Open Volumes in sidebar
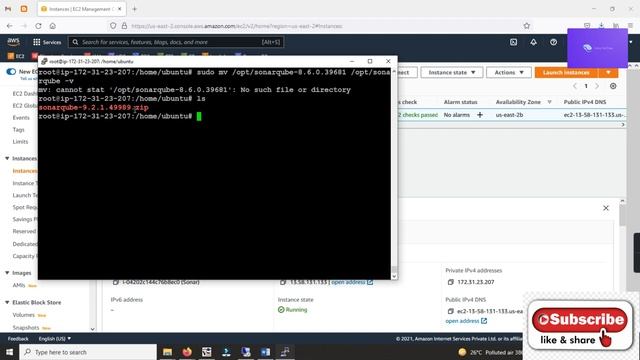Screen dimensions: 640x360 tap(23, 315)
